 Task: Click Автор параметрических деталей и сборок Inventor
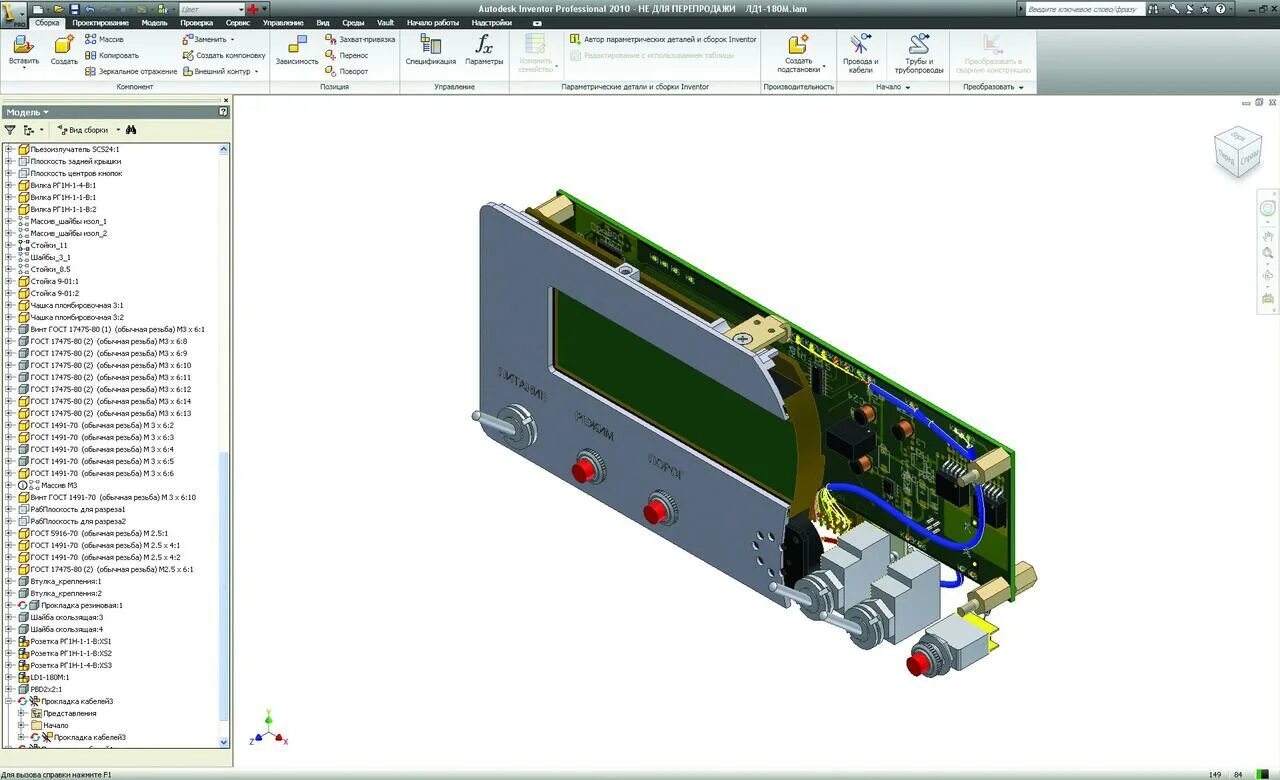(664, 39)
